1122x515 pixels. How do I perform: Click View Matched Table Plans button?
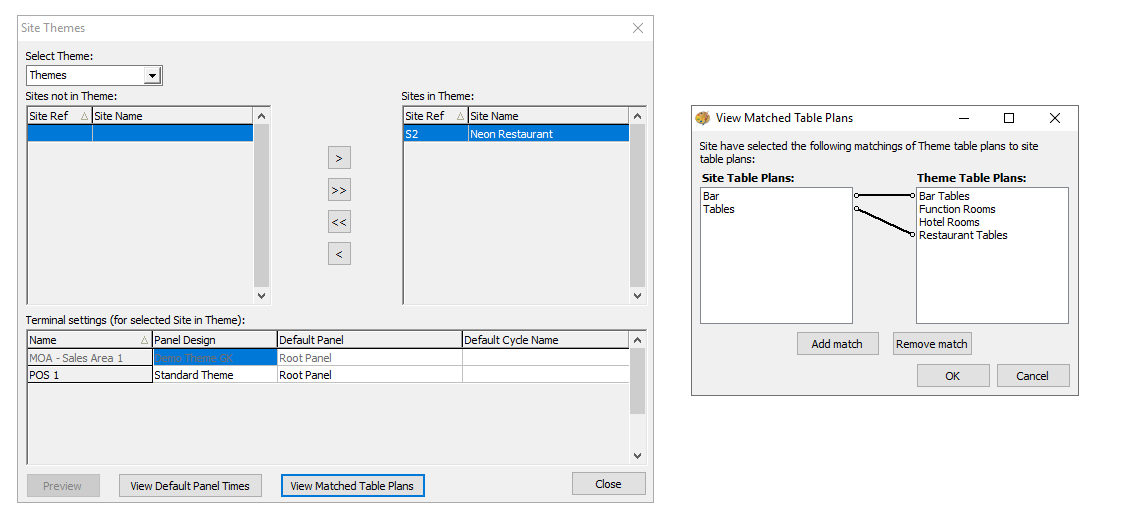coord(352,486)
